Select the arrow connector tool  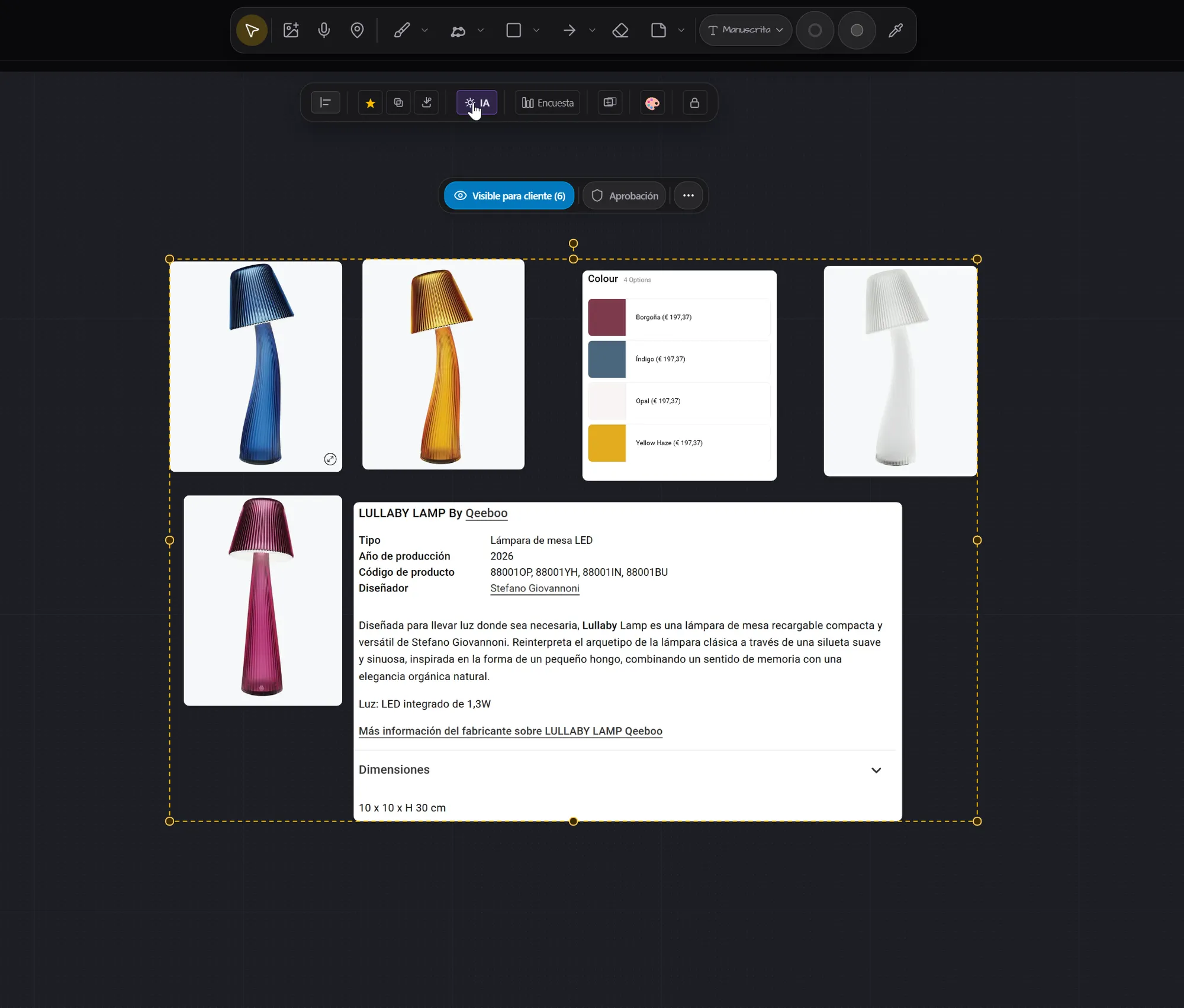[569, 30]
